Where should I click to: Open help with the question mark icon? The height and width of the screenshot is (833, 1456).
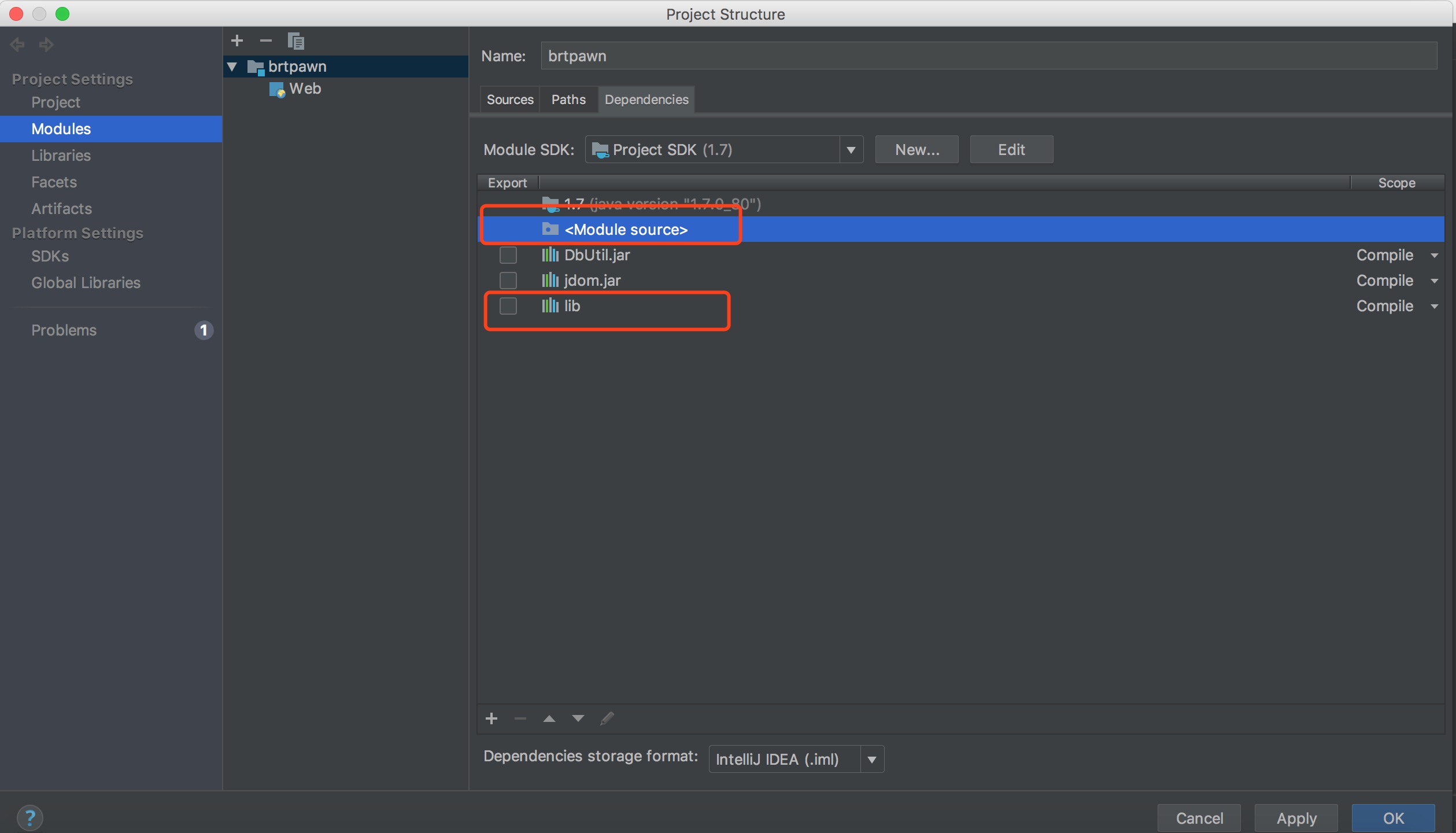click(30, 817)
